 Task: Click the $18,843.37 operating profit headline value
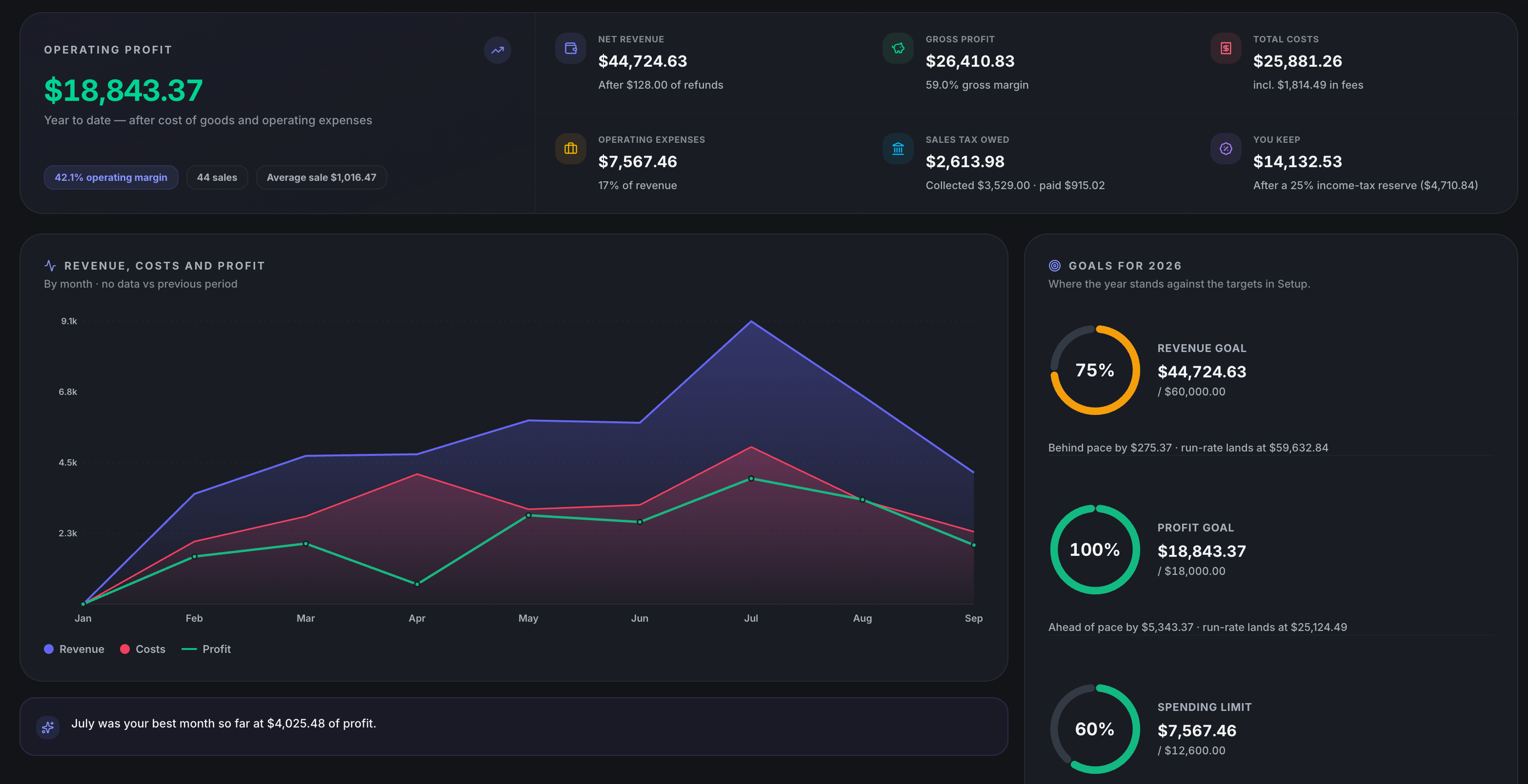pyautogui.click(x=123, y=90)
